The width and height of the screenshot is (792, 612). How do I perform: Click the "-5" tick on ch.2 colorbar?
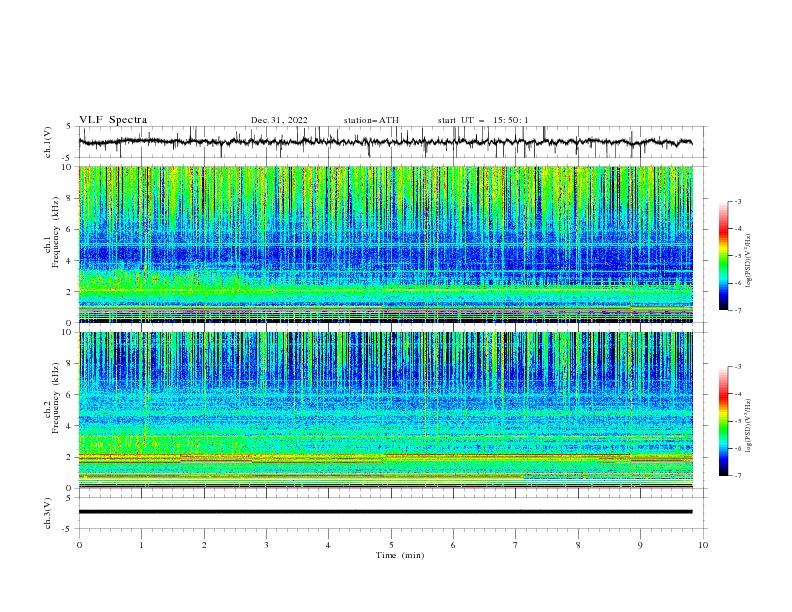(x=737, y=421)
